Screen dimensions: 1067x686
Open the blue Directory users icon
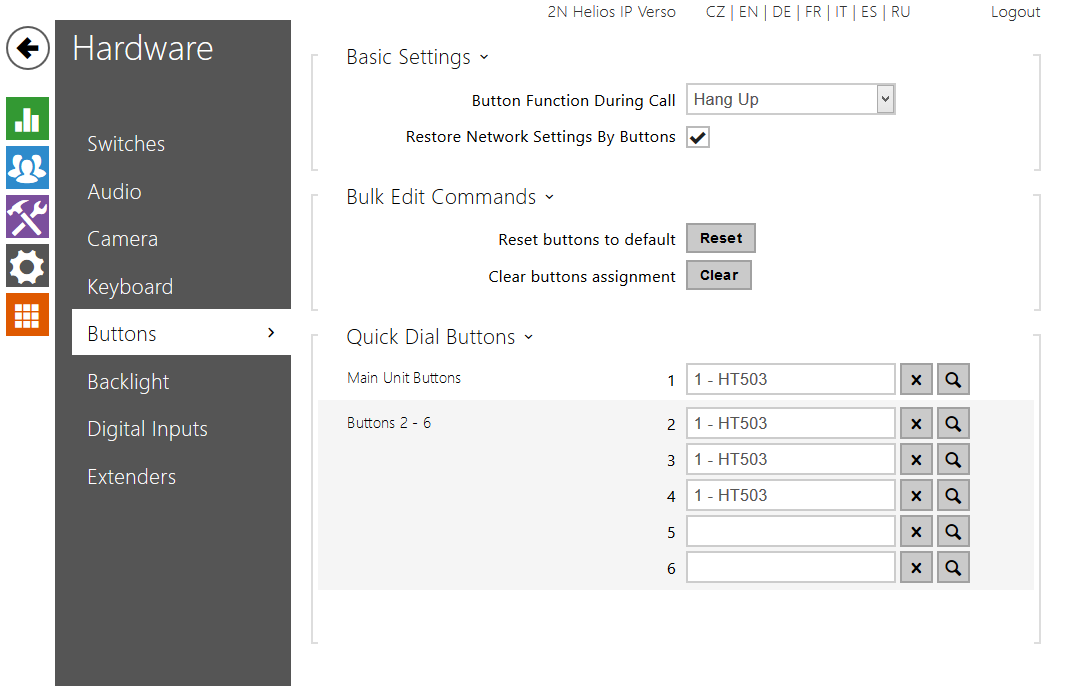pos(27,167)
